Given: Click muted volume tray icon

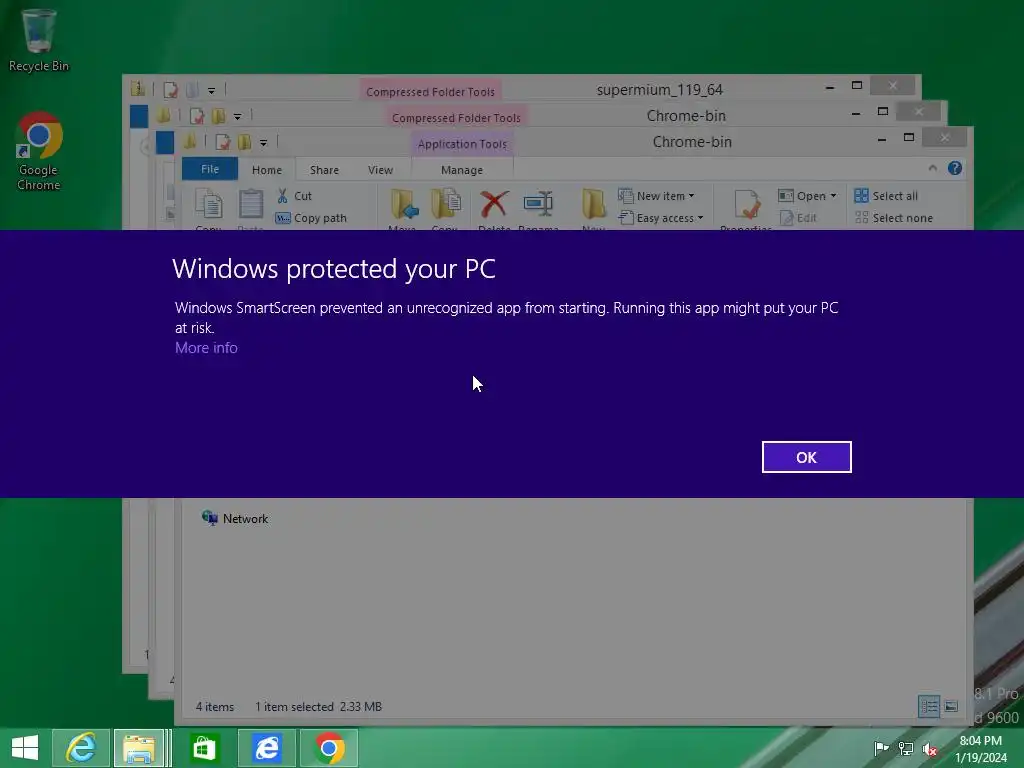Looking at the screenshot, I should (x=930, y=748).
